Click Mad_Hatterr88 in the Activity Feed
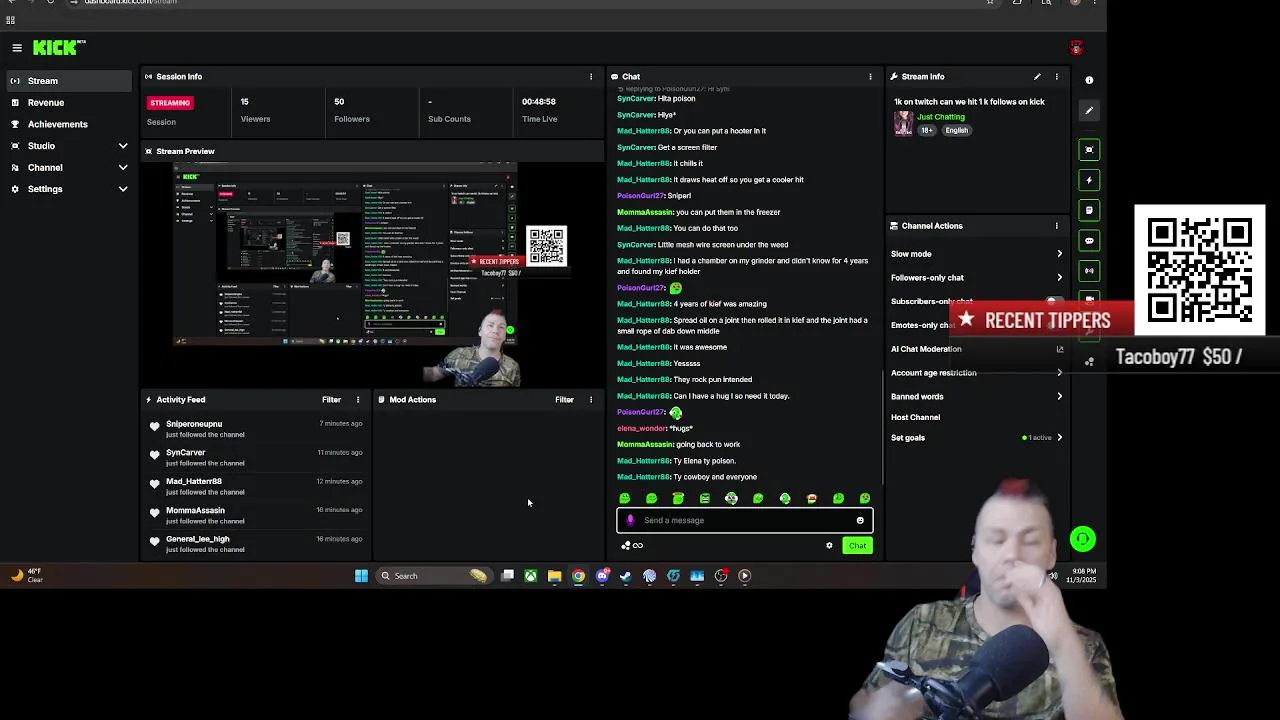Image resolution: width=1280 pixels, height=720 pixels. (194, 482)
